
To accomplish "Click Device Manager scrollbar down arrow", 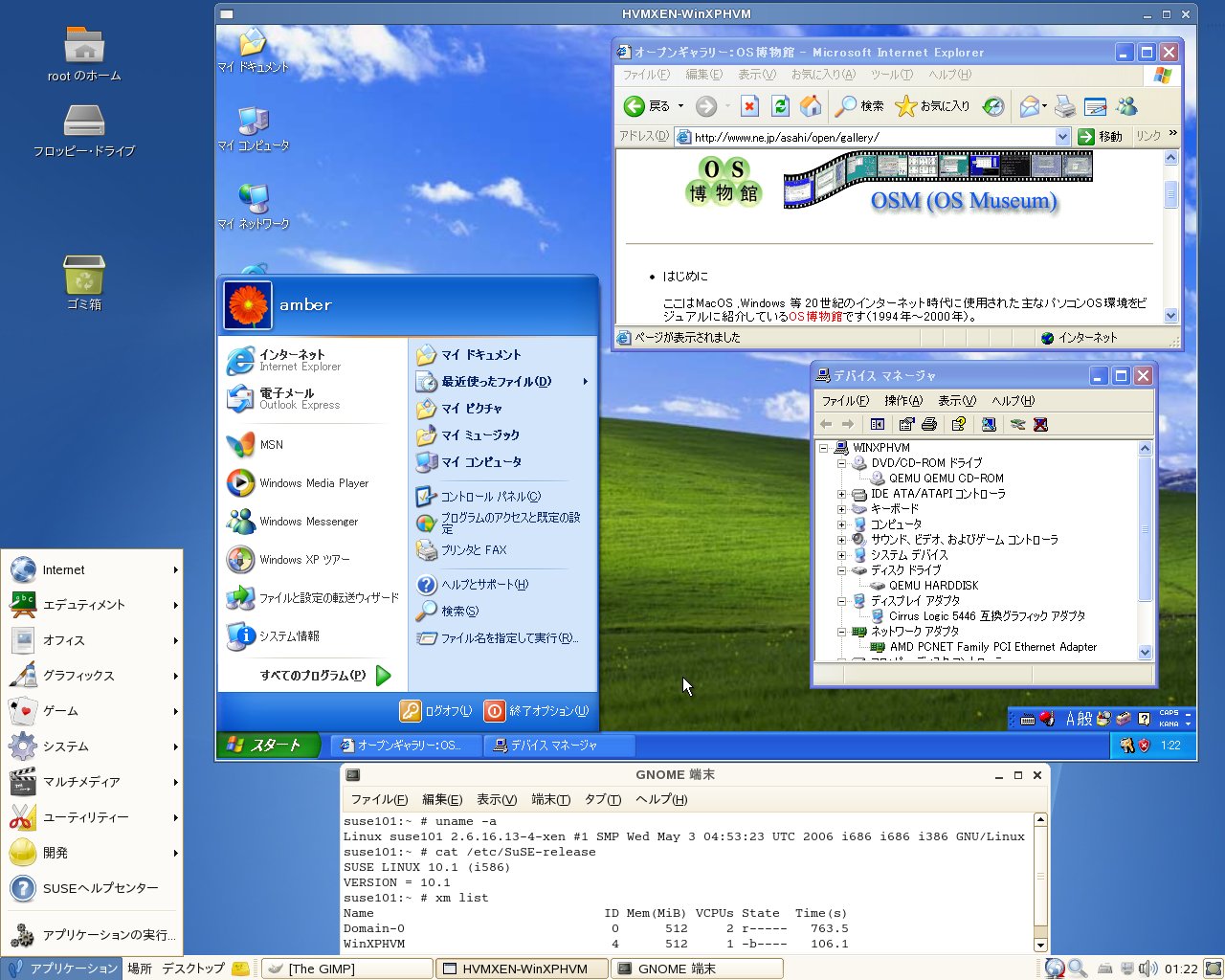I will click(1146, 653).
